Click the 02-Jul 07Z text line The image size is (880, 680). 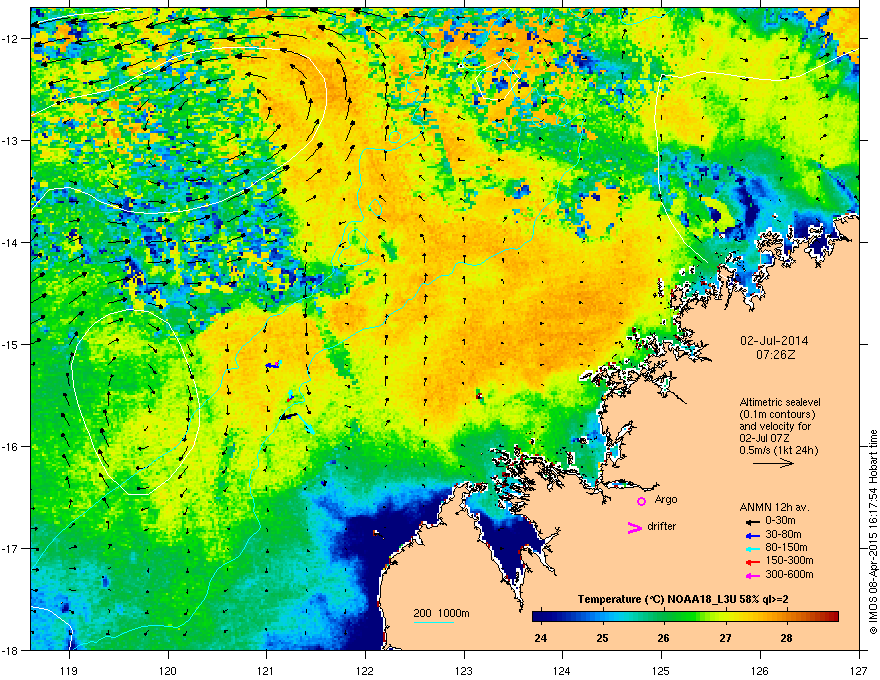point(766,438)
